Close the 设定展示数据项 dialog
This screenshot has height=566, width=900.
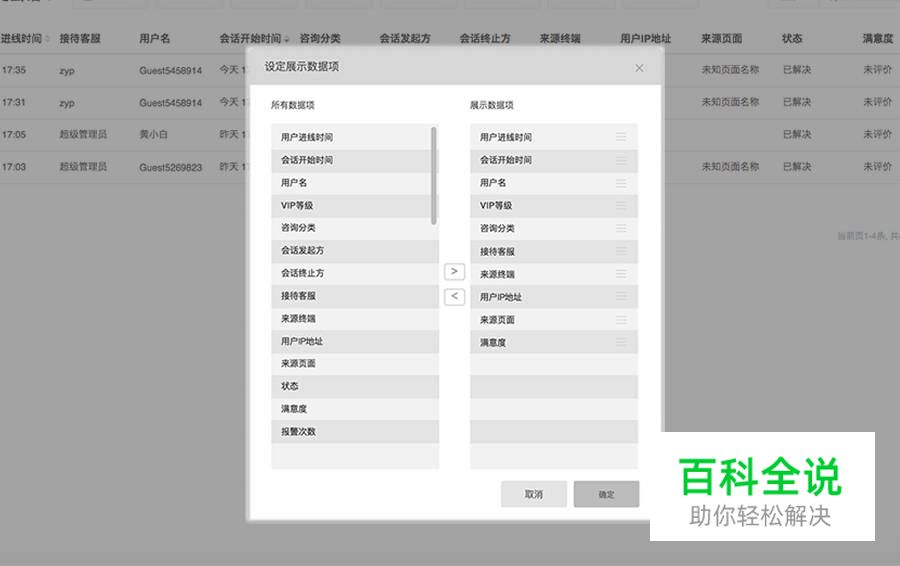[x=639, y=68]
